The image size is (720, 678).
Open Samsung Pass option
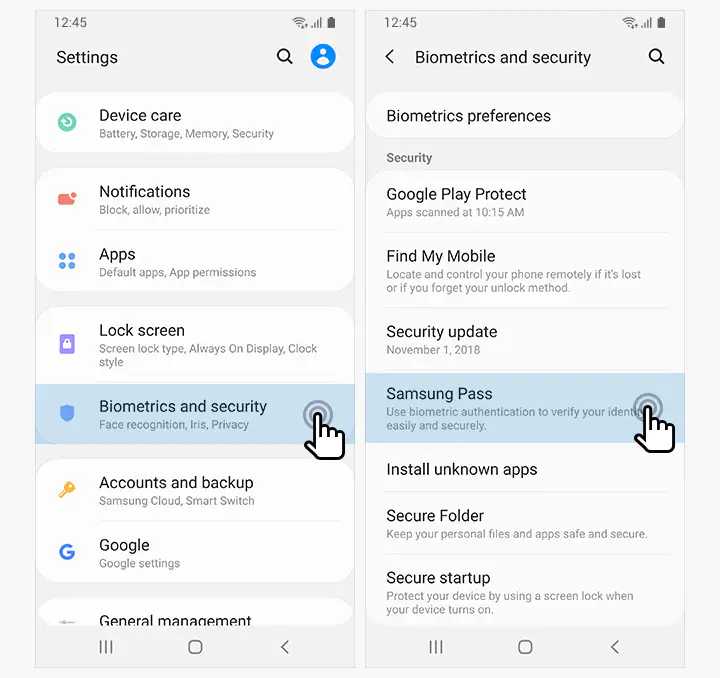click(525, 408)
